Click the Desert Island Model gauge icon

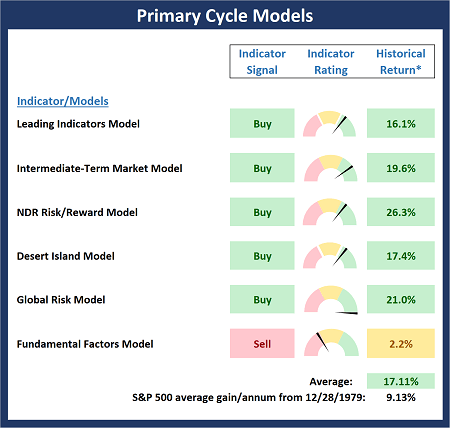click(x=330, y=256)
